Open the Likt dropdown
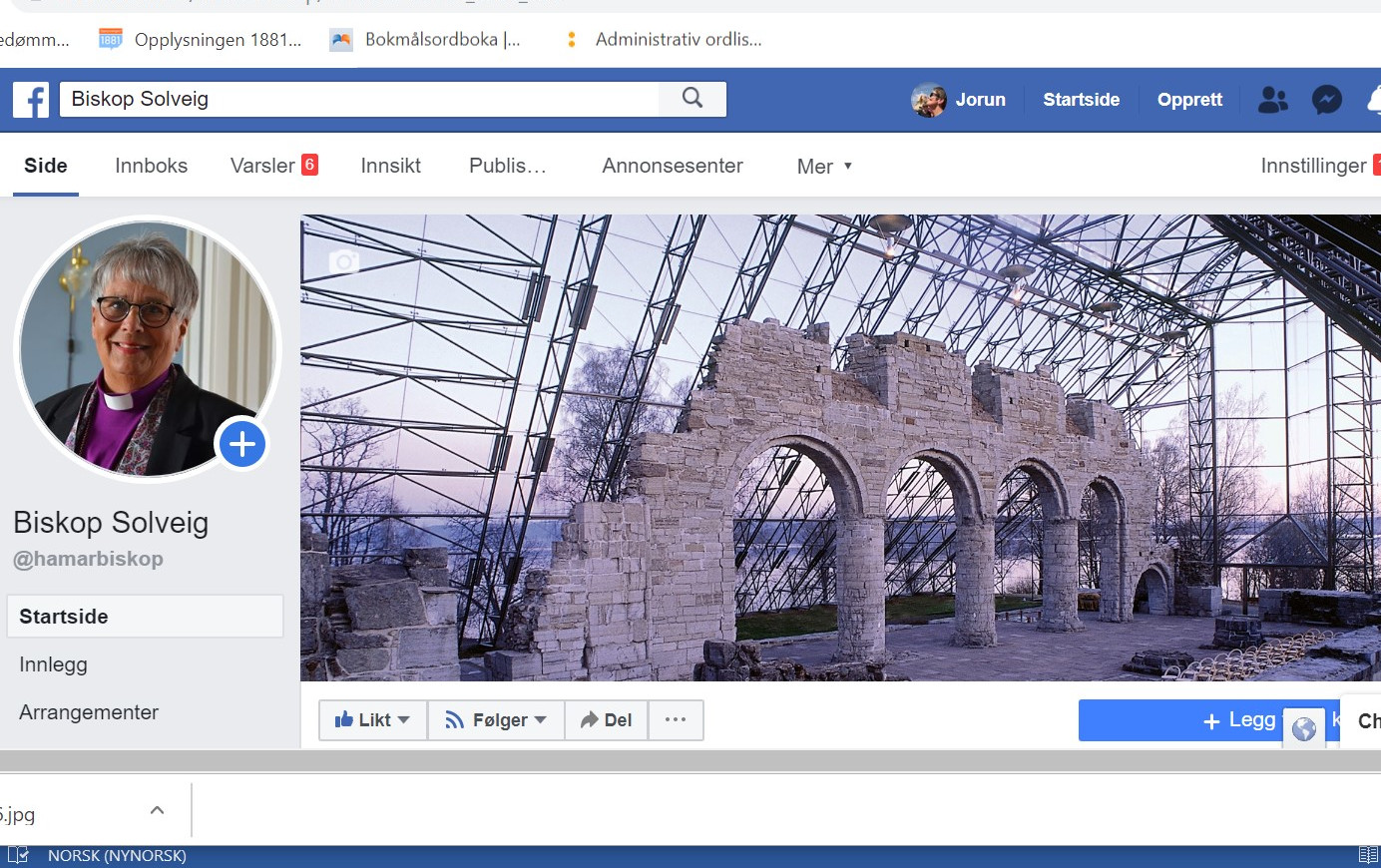The image size is (1381, 868). pyautogui.click(x=372, y=719)
